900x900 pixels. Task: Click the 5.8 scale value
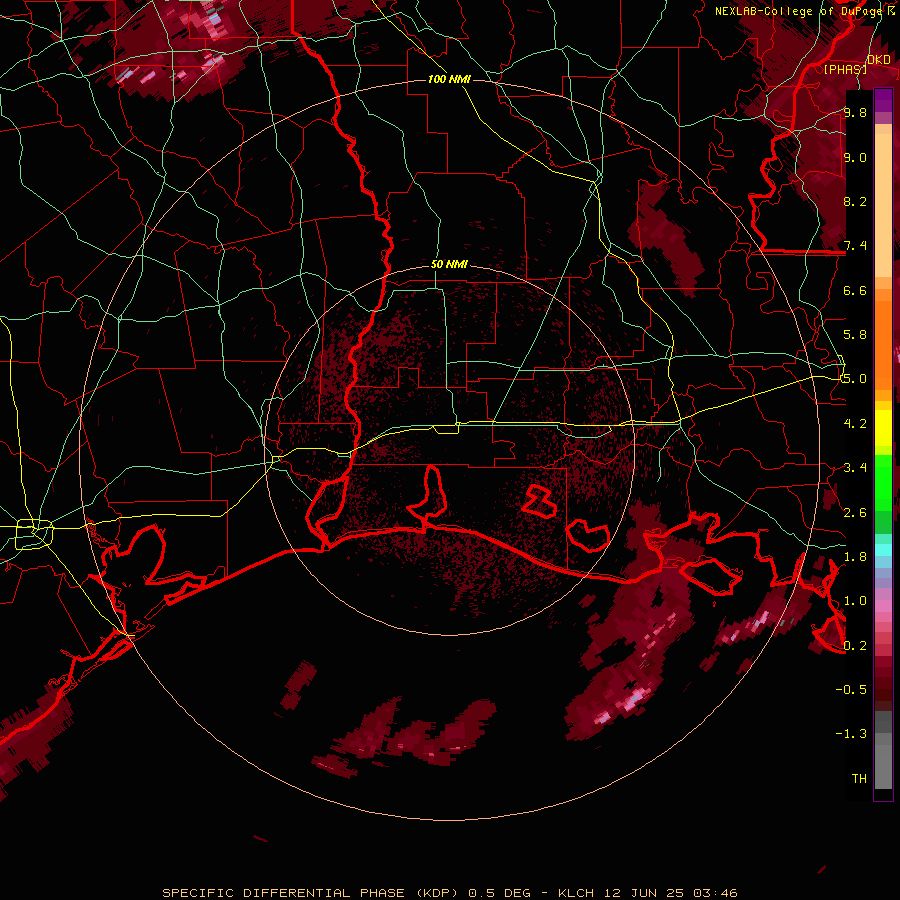[x=855, y=335]
